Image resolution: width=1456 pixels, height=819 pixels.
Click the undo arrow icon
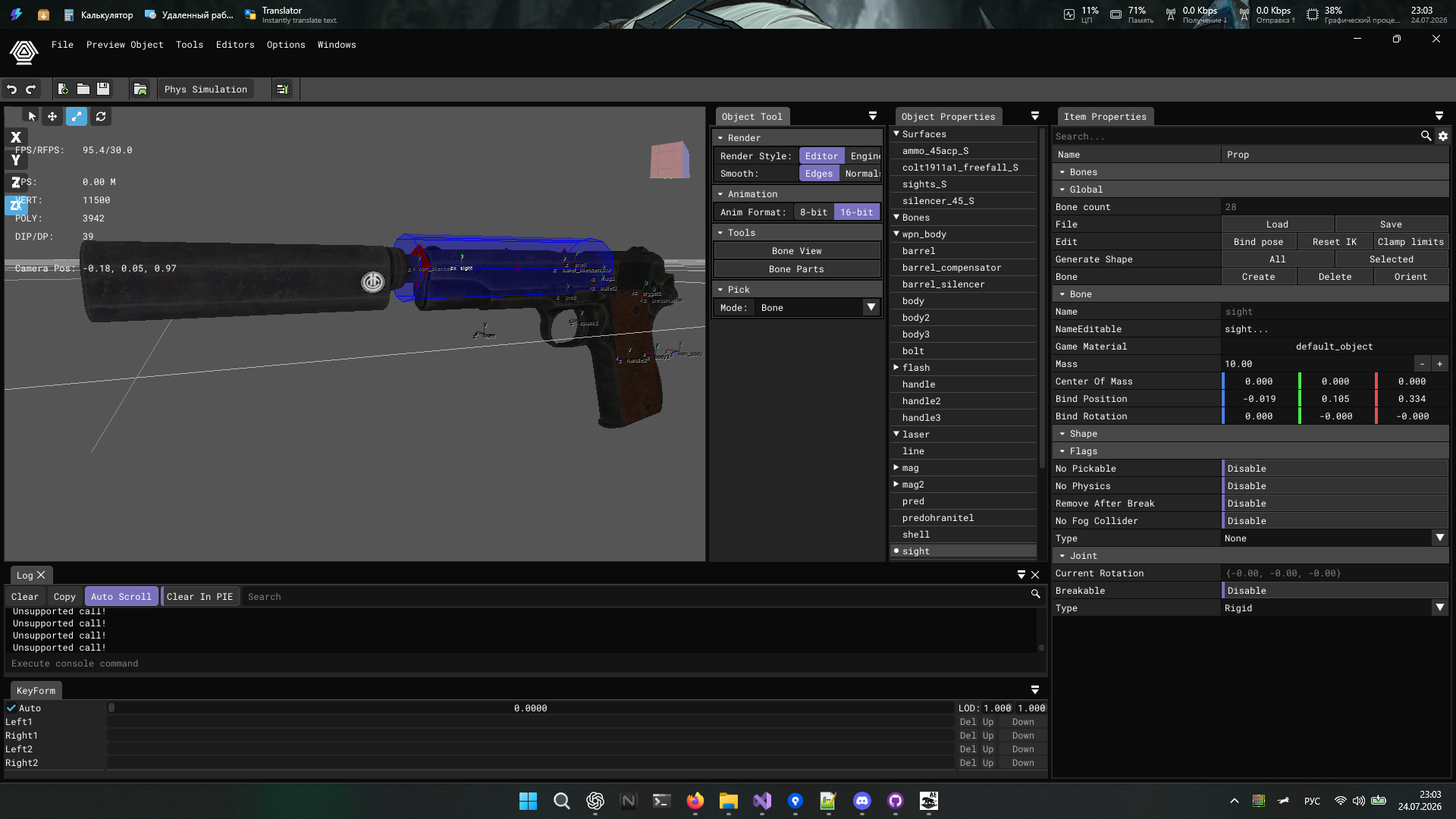[x=11, y=89]
